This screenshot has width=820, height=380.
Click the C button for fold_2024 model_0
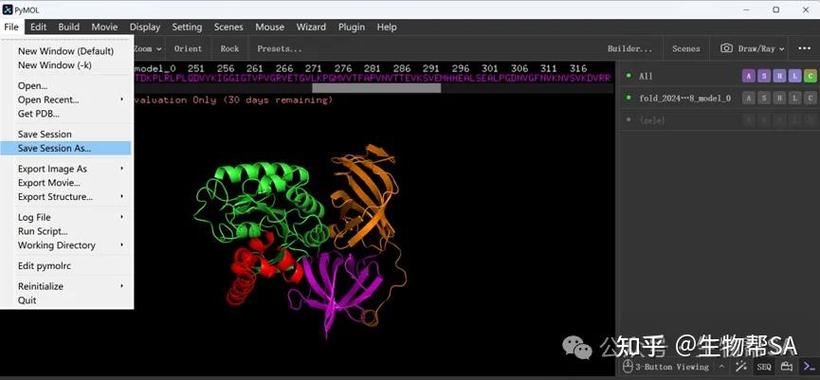pyautogui.click(x=810, y=98)
